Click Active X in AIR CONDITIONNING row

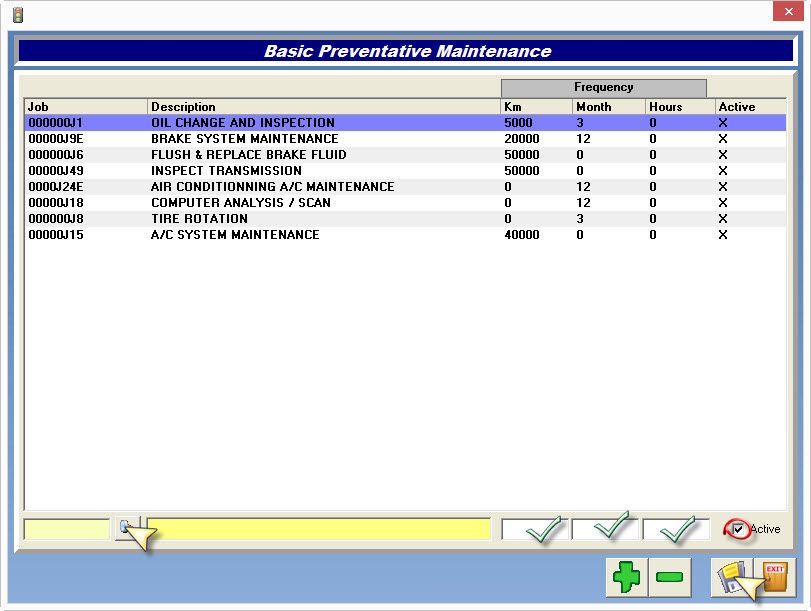(723, 187)
